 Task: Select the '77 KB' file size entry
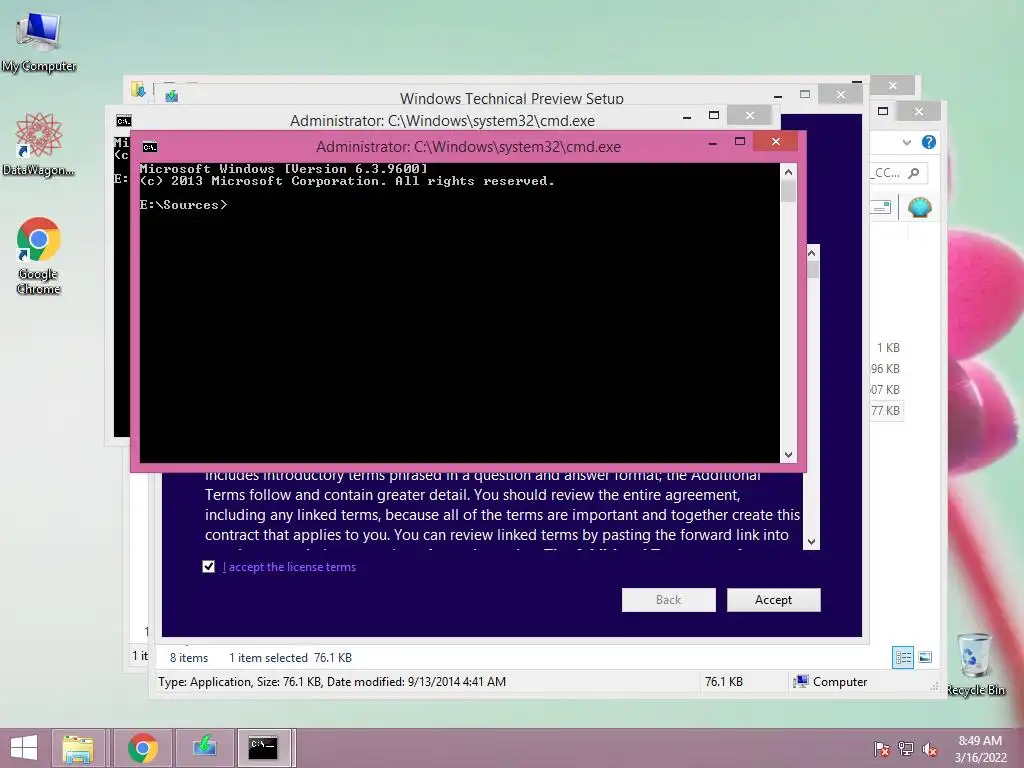coord(886,410)
